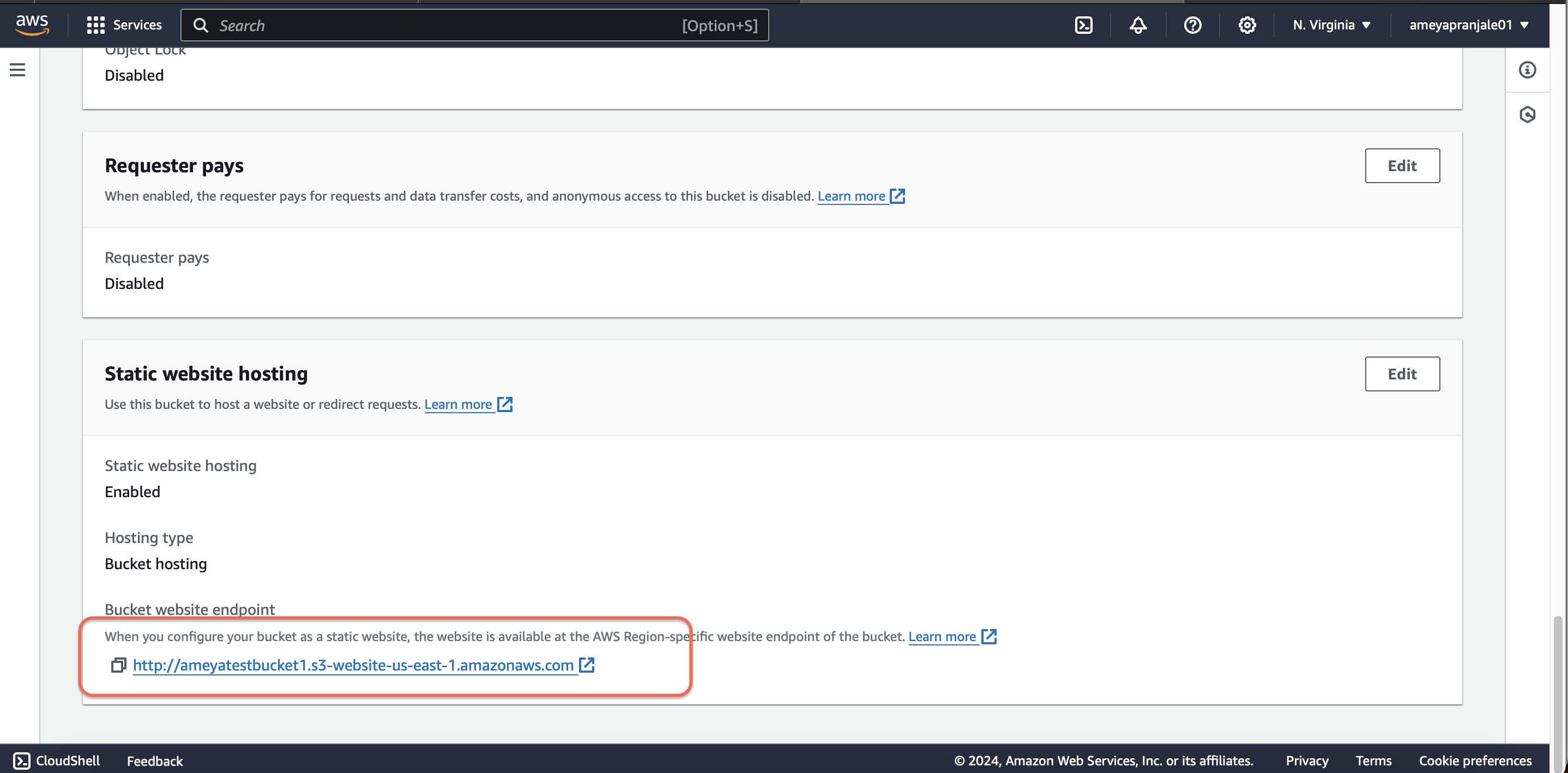
Task: Click the Requester pays heading
Action: point(174,166)
